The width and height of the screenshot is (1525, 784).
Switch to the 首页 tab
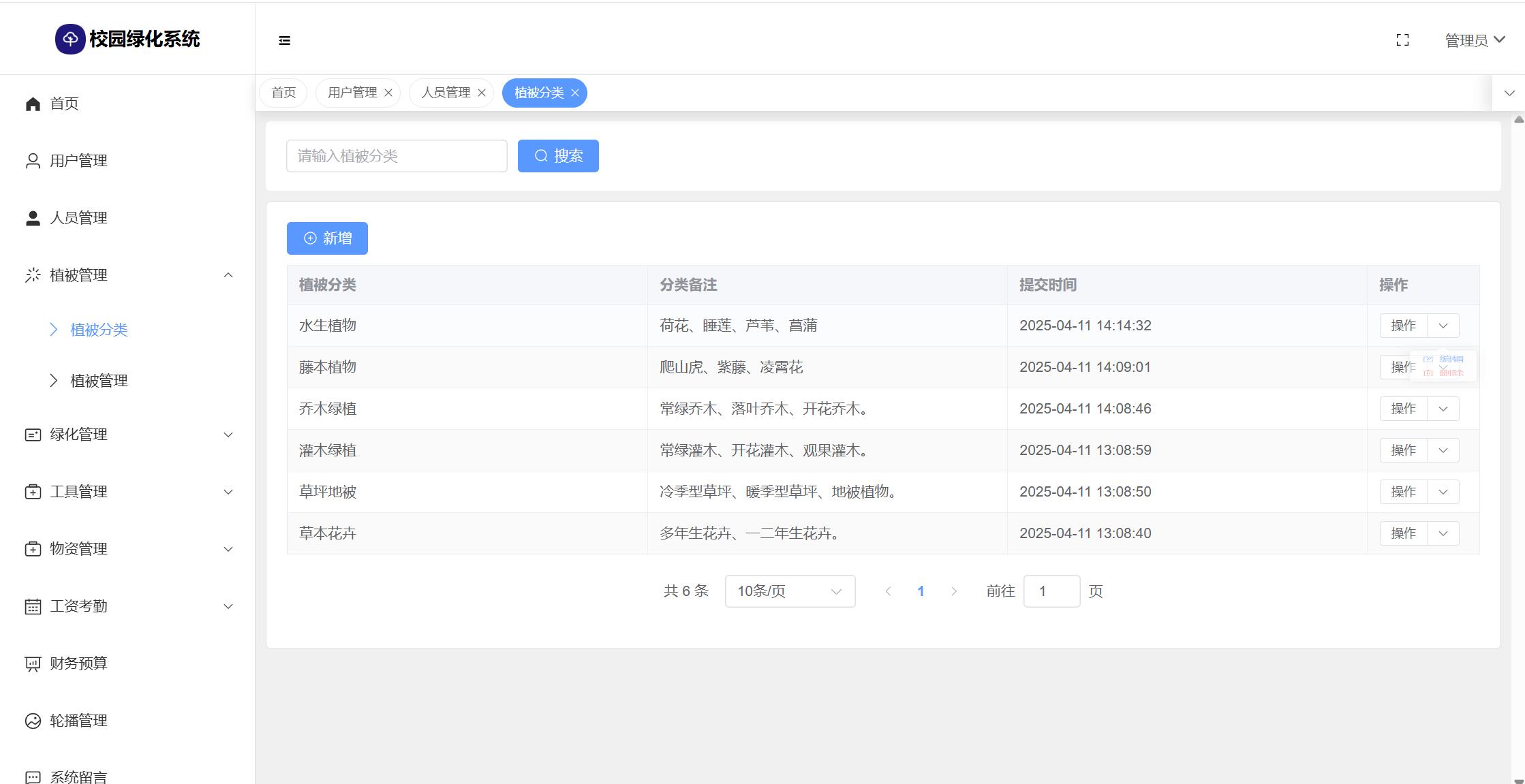tap(283, 93)
